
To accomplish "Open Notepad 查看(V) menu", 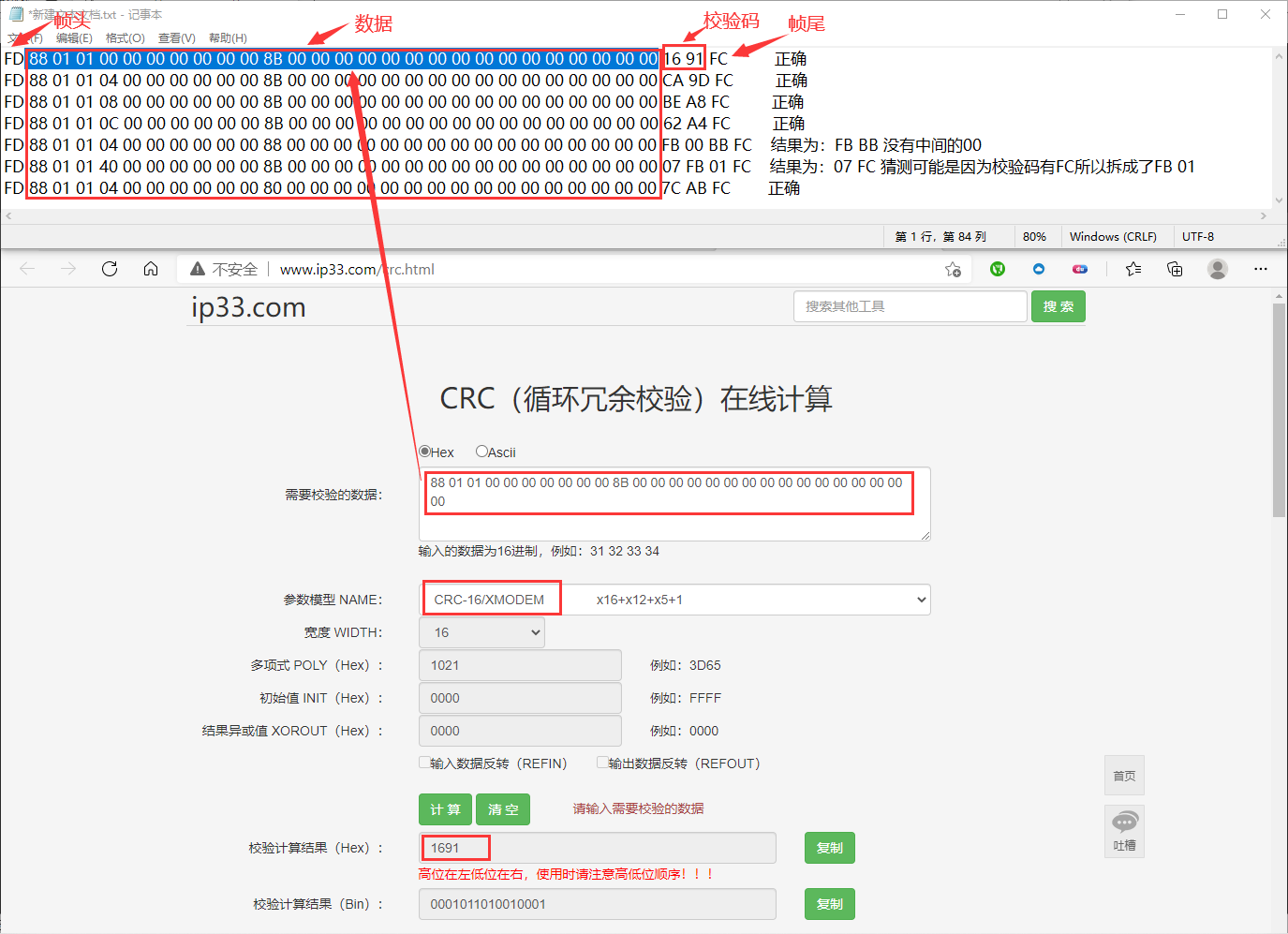I will click(176, 38).
